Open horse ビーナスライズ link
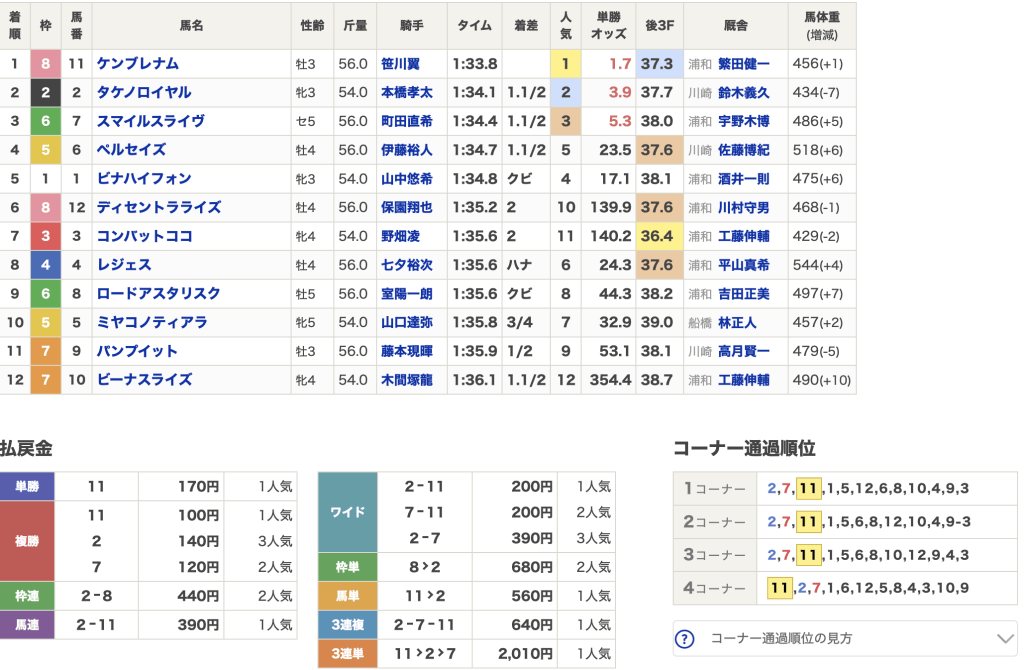1024x670 pixels. pyautogui.click(x=144, y=380)
